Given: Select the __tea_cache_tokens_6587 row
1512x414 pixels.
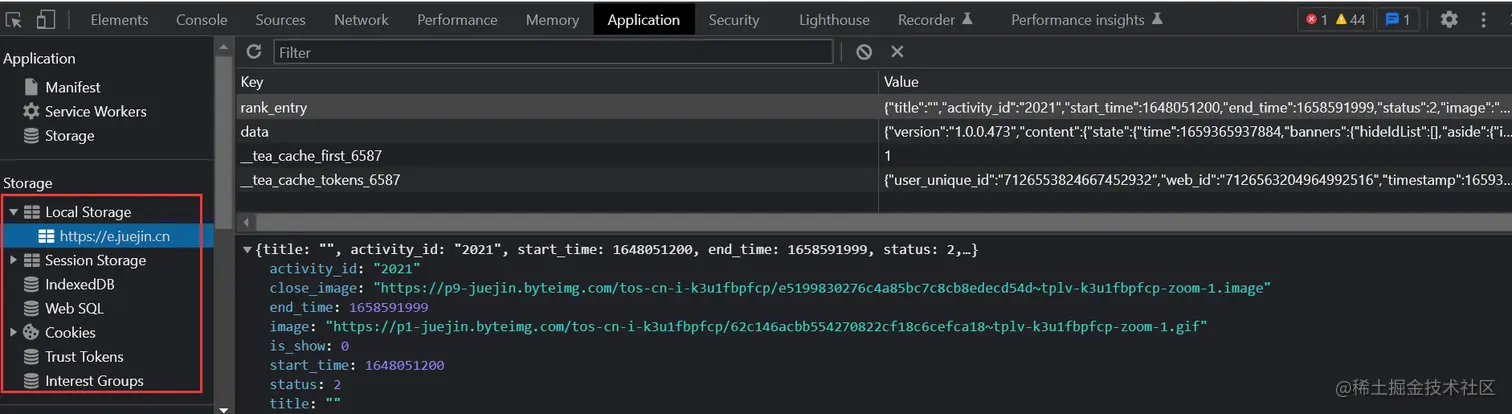Looking at the screenshot, I should click(x=557, y=180).
